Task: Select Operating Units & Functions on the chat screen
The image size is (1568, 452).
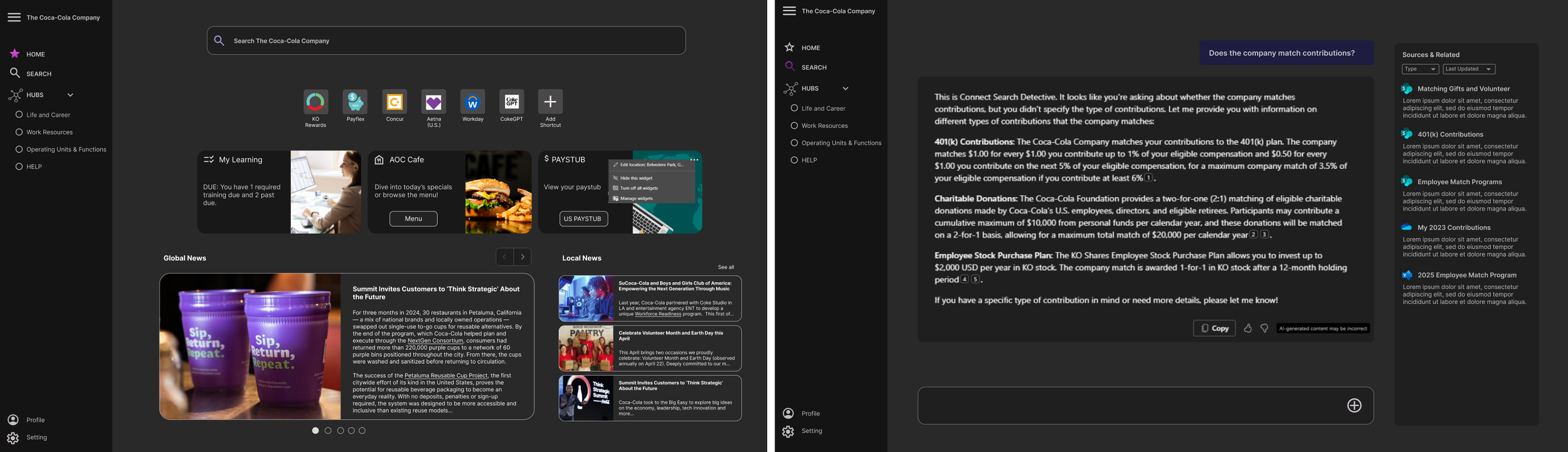Action: point(794,142)
